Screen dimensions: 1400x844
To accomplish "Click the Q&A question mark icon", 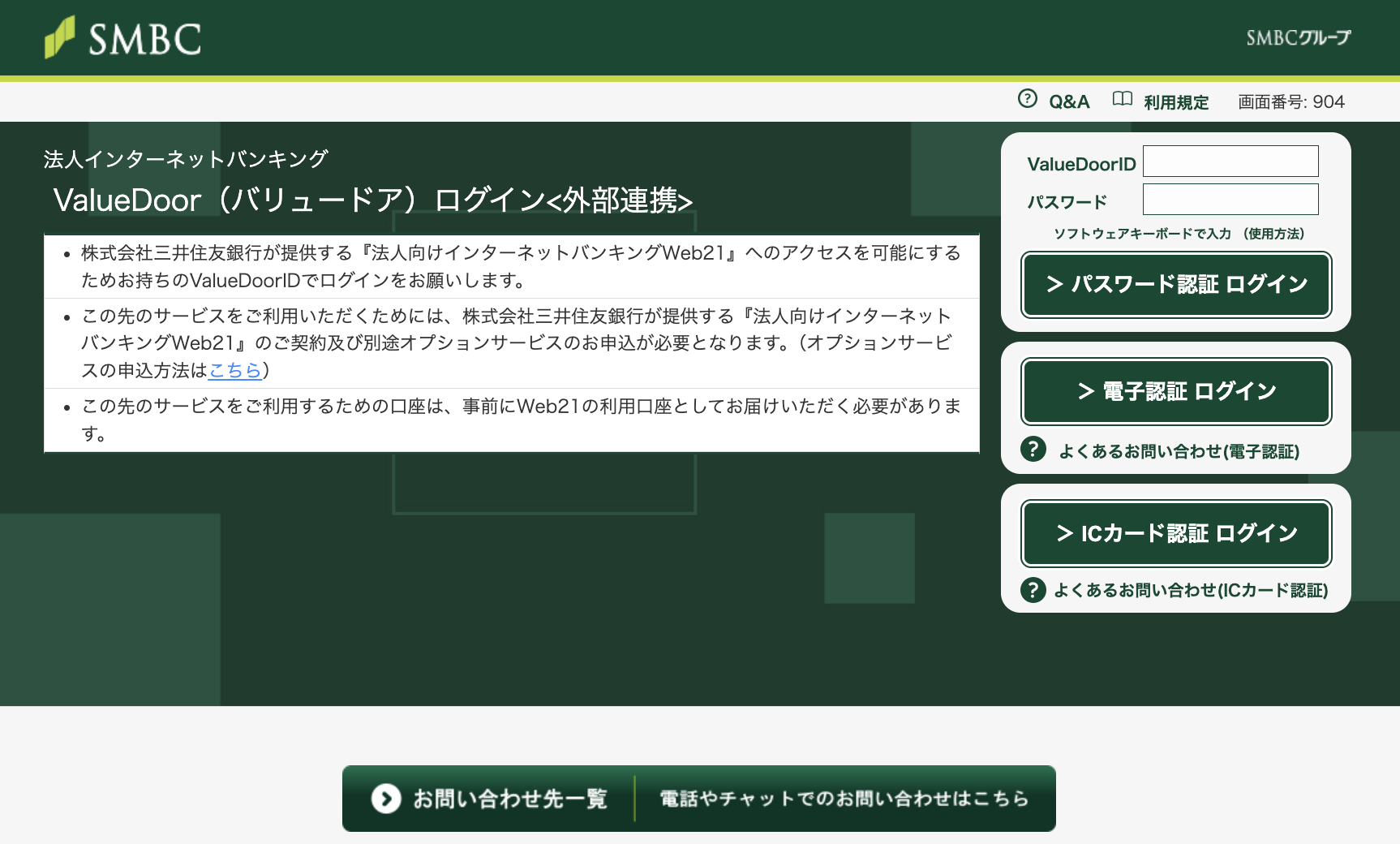I will [1027, 99].
